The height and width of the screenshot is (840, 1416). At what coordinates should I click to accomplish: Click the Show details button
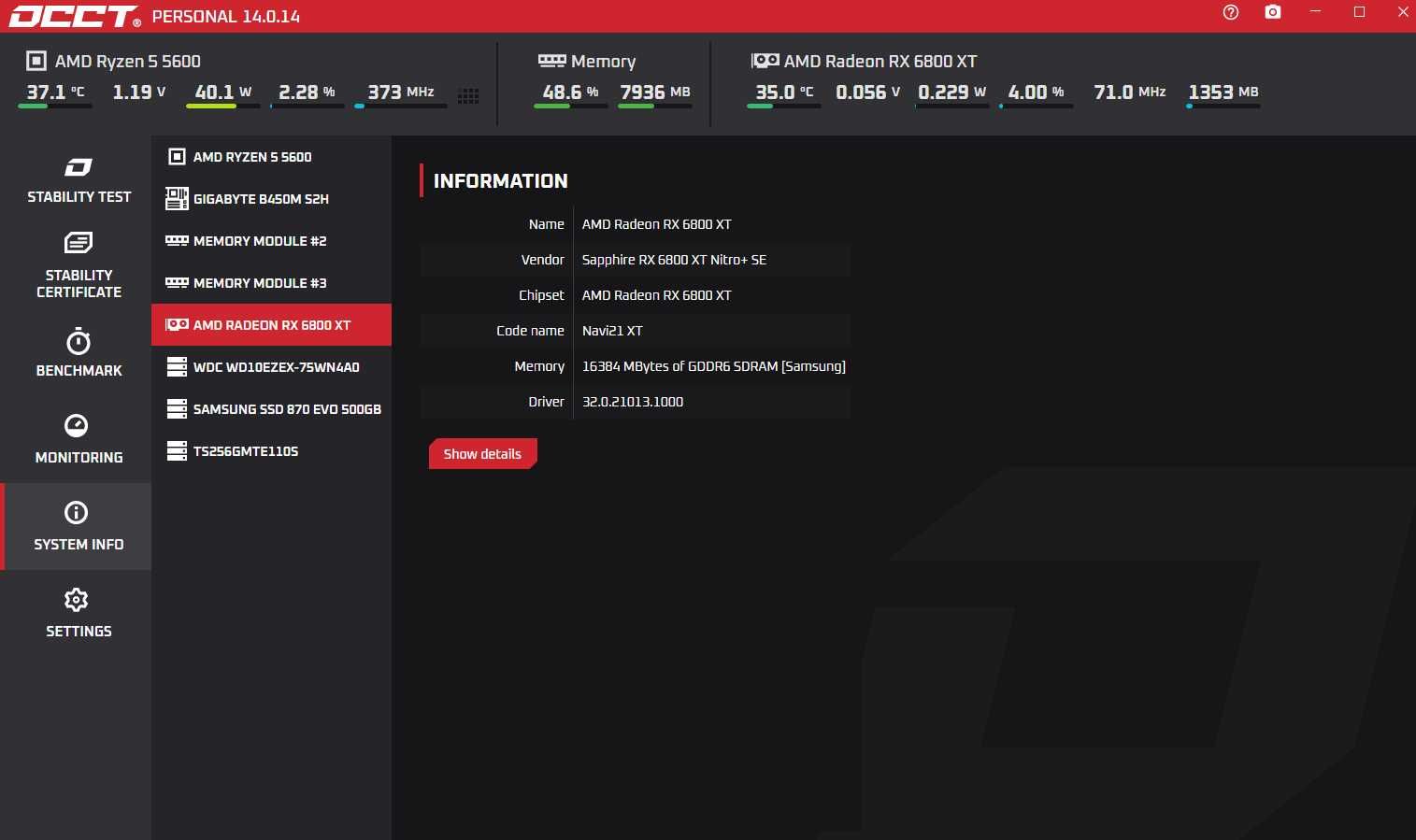pyautogui.click(x=482, y=454)
